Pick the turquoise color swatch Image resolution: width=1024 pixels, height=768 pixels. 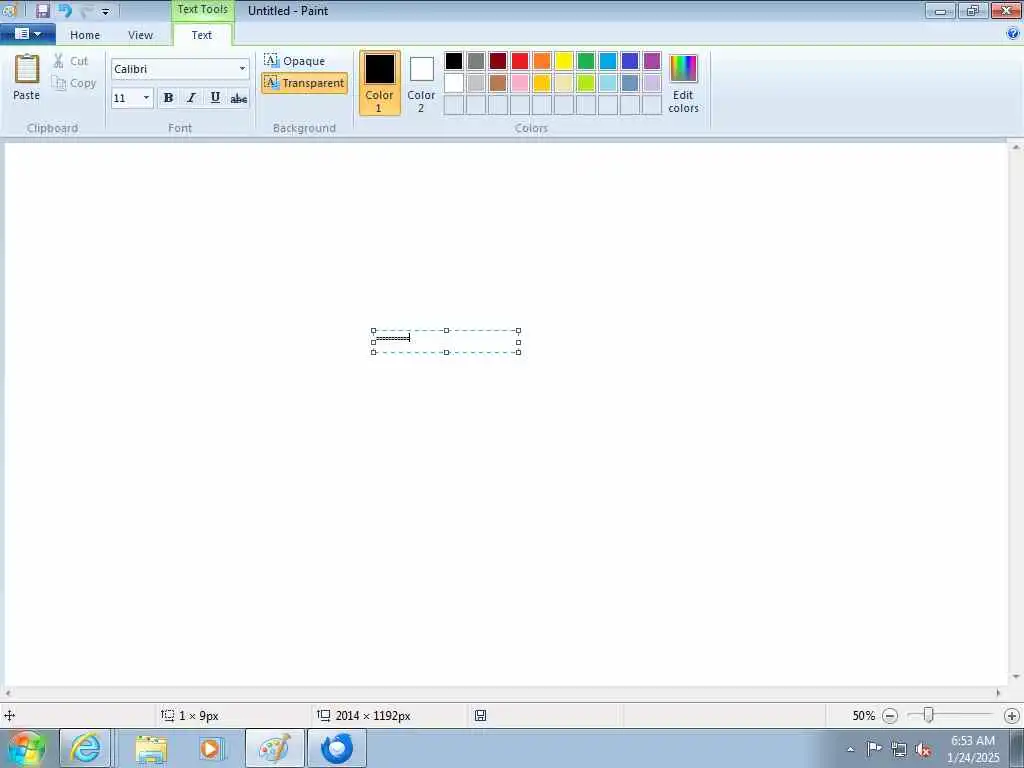coord(608,61)
